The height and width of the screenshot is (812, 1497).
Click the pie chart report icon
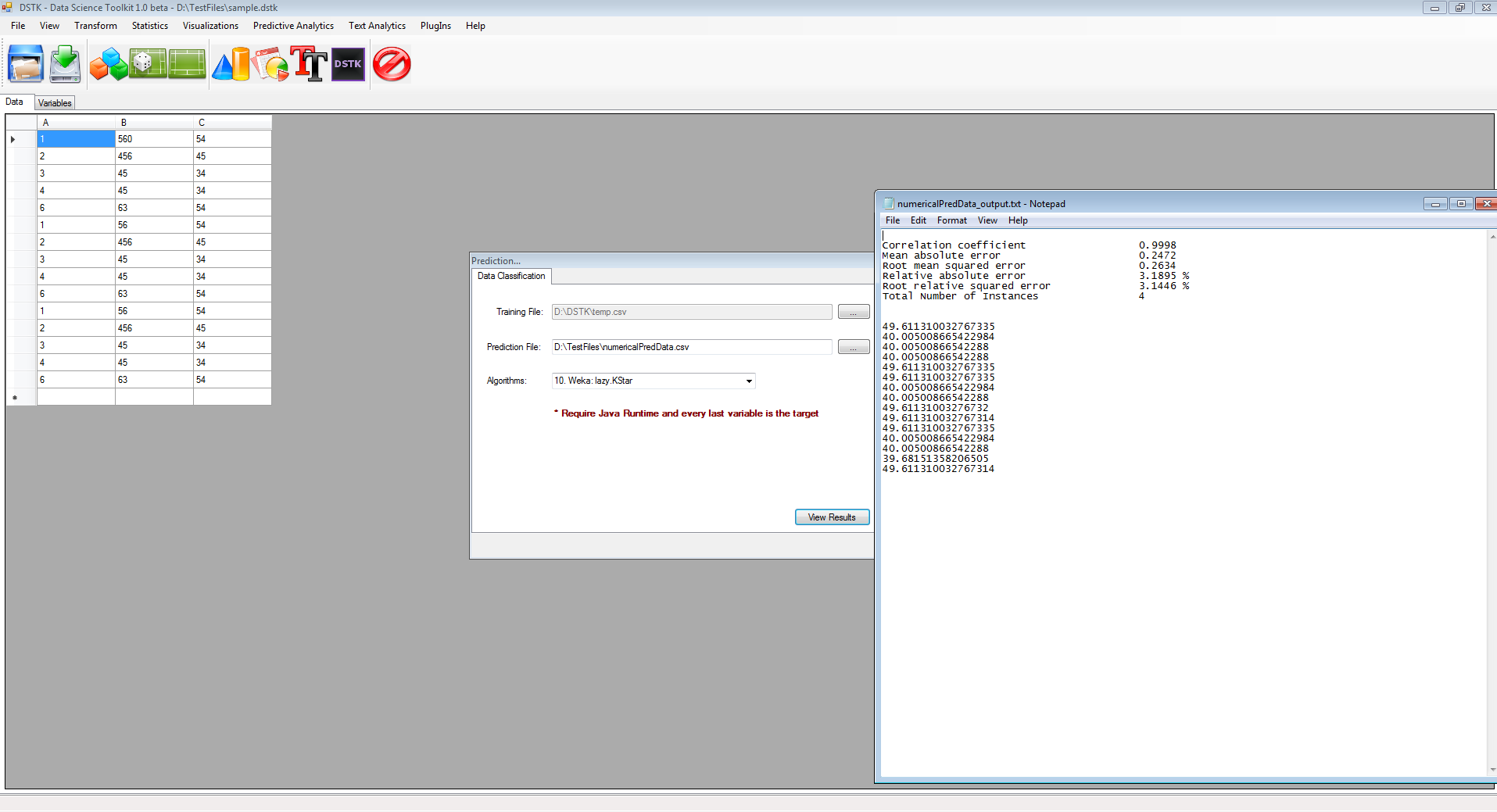[270, 64]
